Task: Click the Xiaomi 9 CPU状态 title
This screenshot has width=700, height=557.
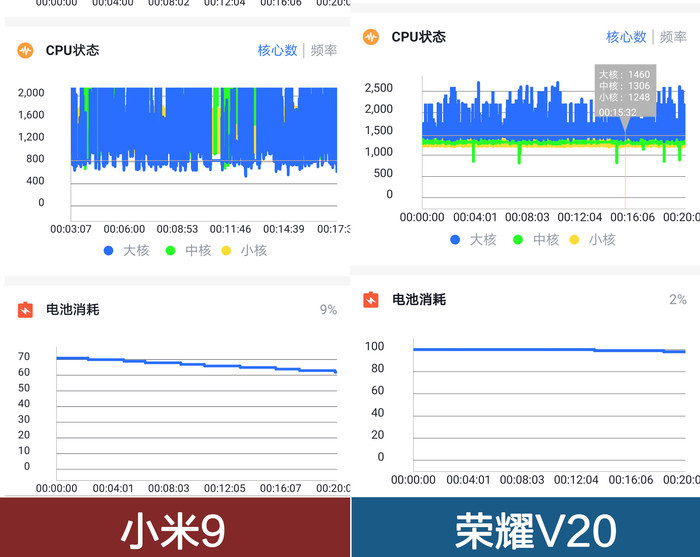Action: point(72,50)
